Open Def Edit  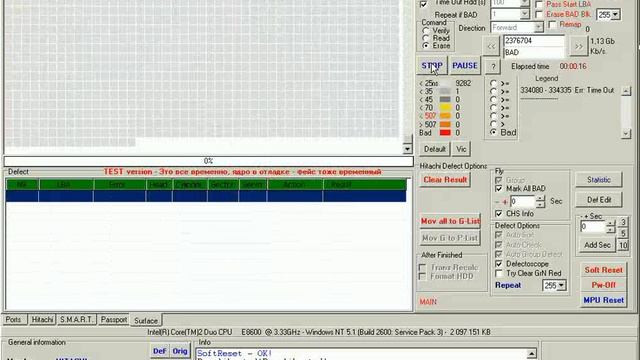(599, 200)
